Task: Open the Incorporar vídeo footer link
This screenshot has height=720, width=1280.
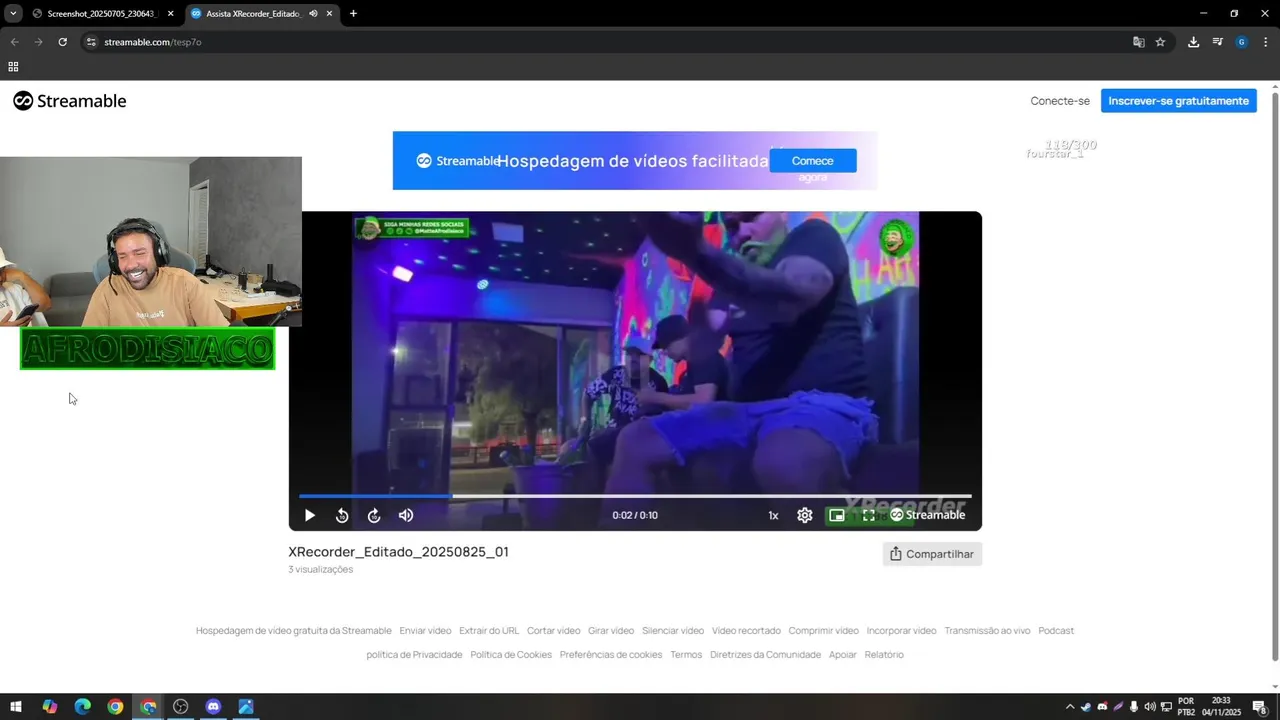Action: click(x=901, y=631)
